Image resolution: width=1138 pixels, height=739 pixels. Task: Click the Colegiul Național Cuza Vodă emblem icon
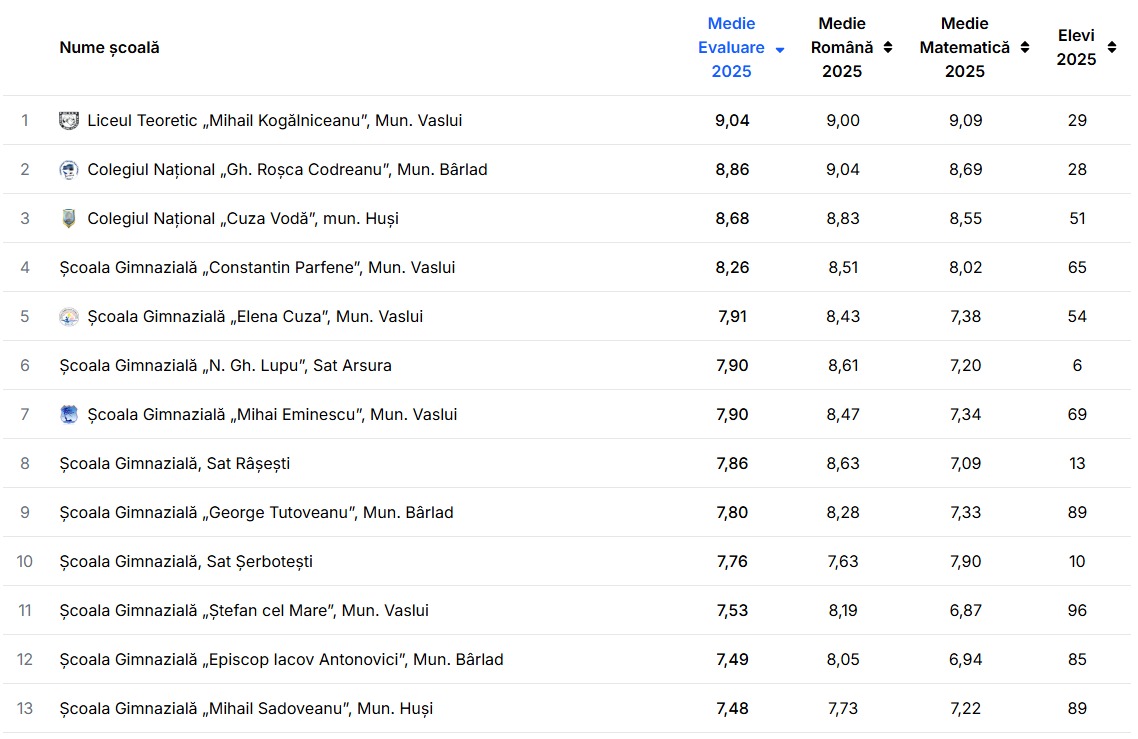pos(68,219)
